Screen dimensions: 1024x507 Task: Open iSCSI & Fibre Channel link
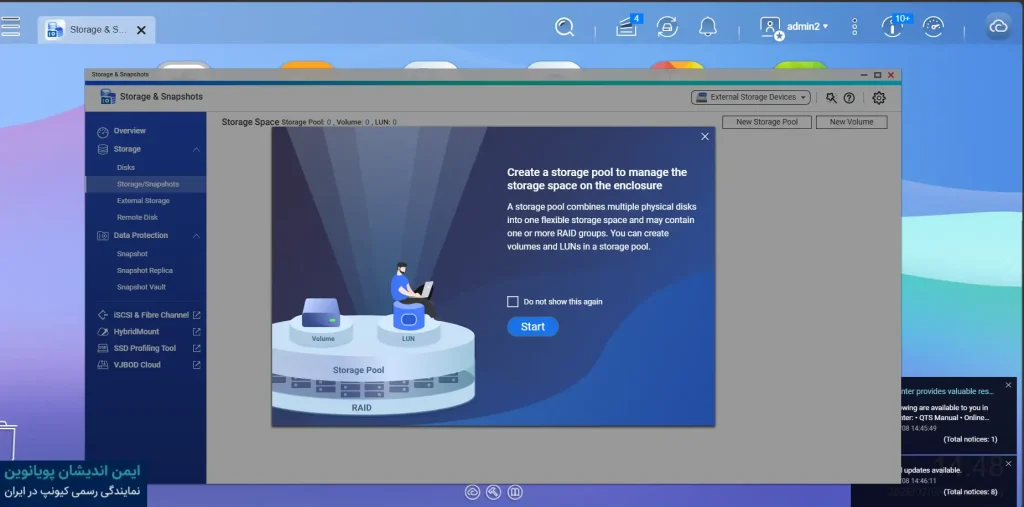coord(151,315)
